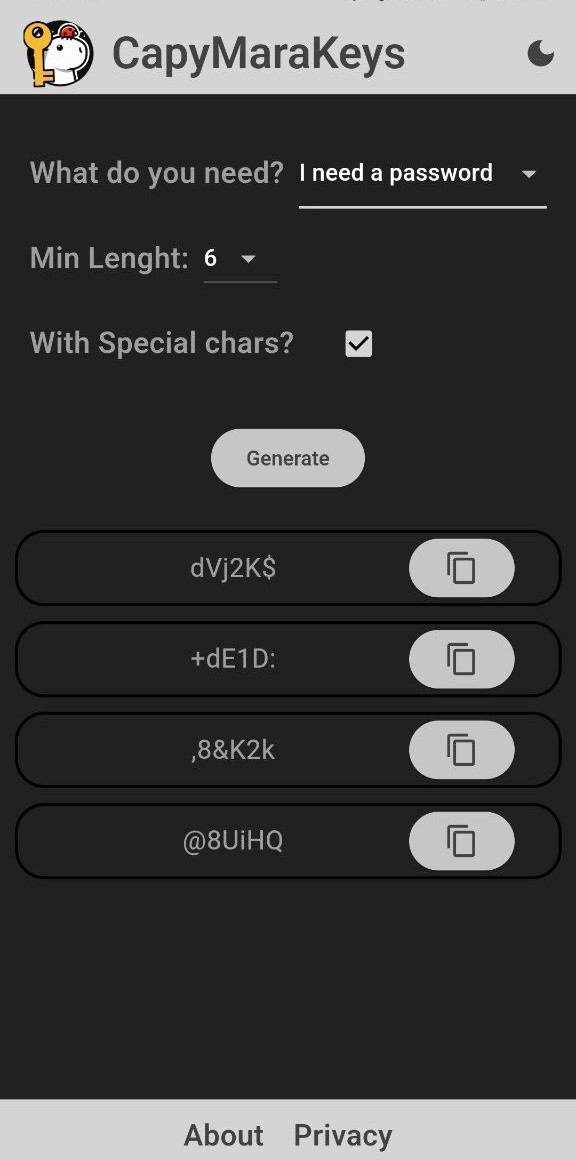576x1160 pixels.
Task: Copy the password @8UiHQ
Action: [x=461, y=841]
